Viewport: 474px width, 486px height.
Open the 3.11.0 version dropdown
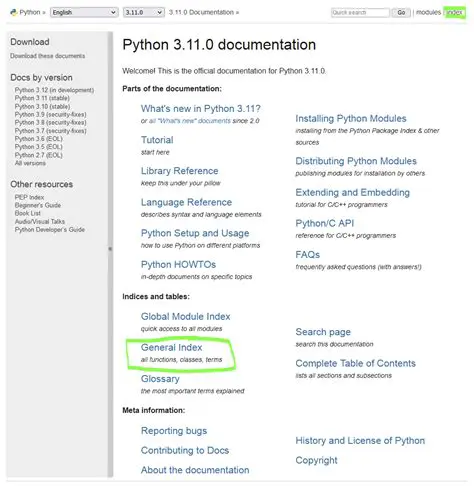[144, 12]
